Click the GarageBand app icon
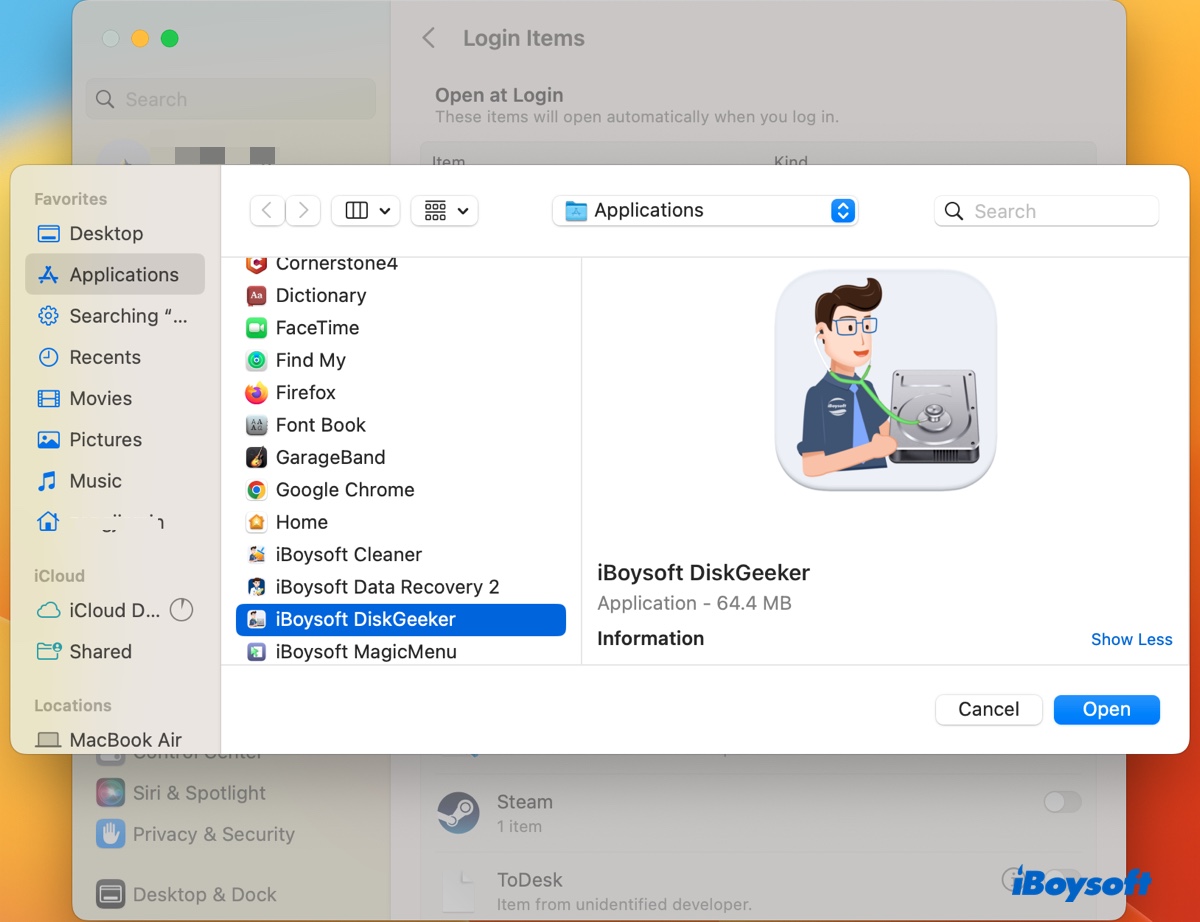1200x922 pixels. click(257, 458)
